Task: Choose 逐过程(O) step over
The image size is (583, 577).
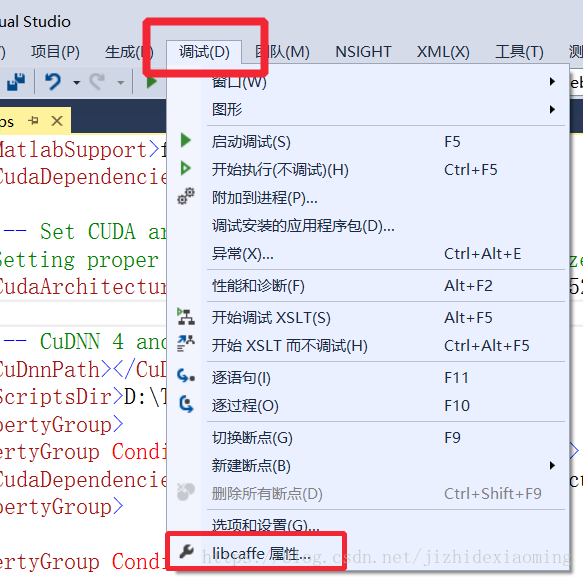Action: pos(368,405)
